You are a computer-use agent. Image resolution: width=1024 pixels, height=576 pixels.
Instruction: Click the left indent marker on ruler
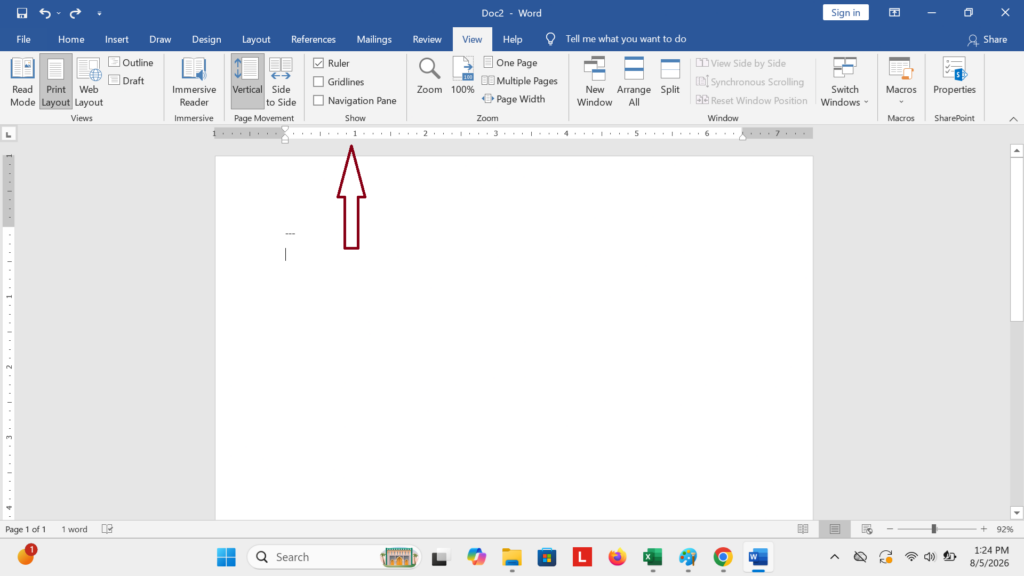[285, 139]
